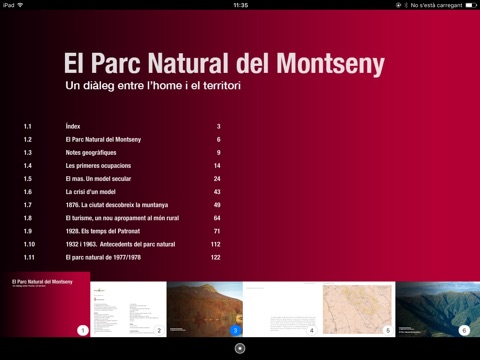Tap page number 122

tap(216, 257)
